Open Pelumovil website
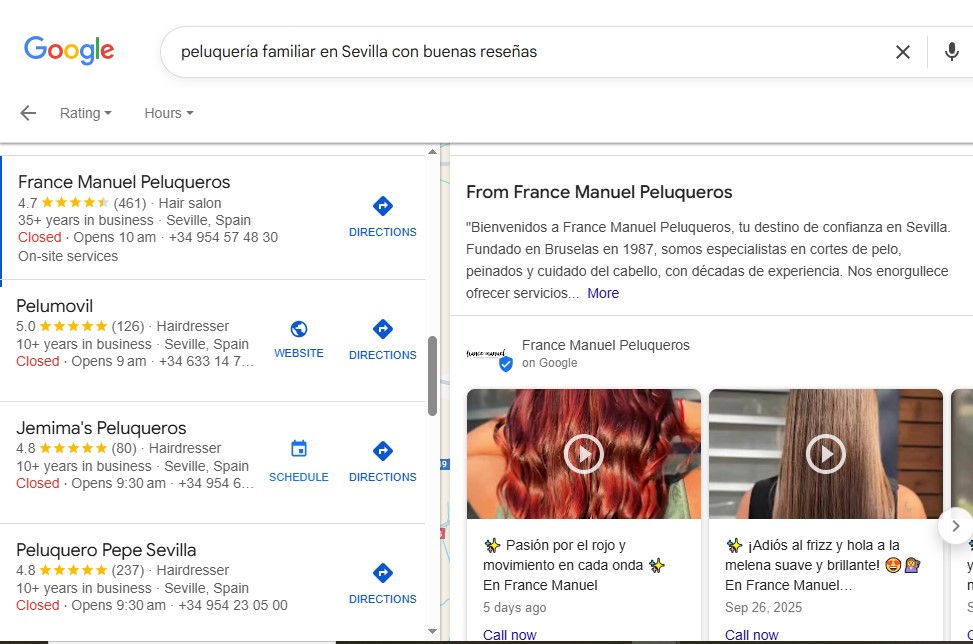Image resolution: width=973 pixels, height=644 pixels. (x=299, y=339)
